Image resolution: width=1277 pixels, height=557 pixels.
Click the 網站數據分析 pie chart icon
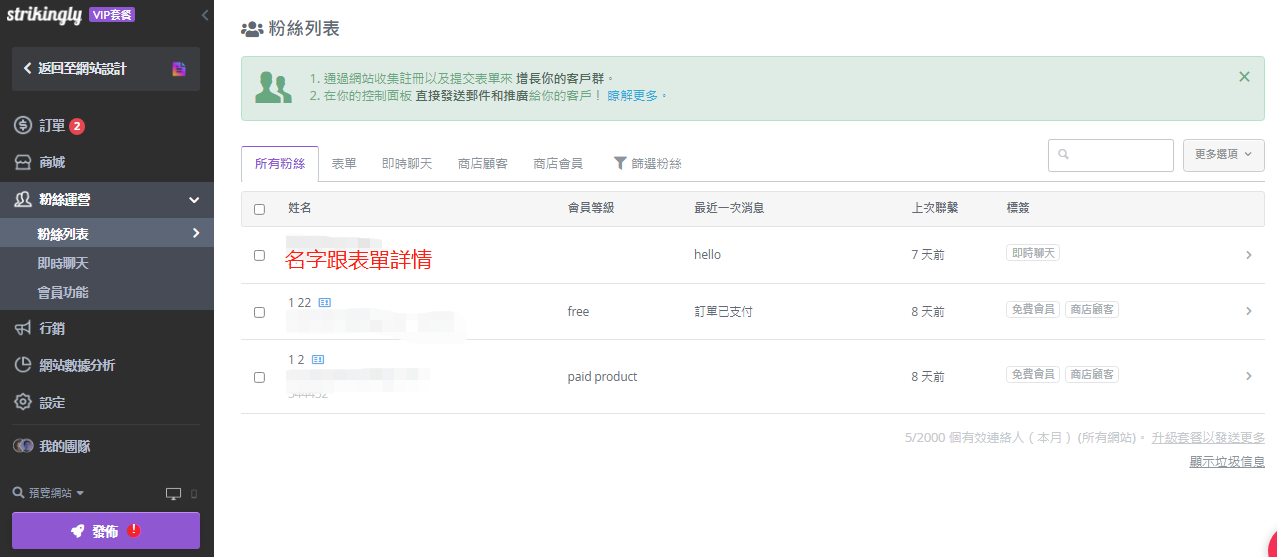click(23, 365)
